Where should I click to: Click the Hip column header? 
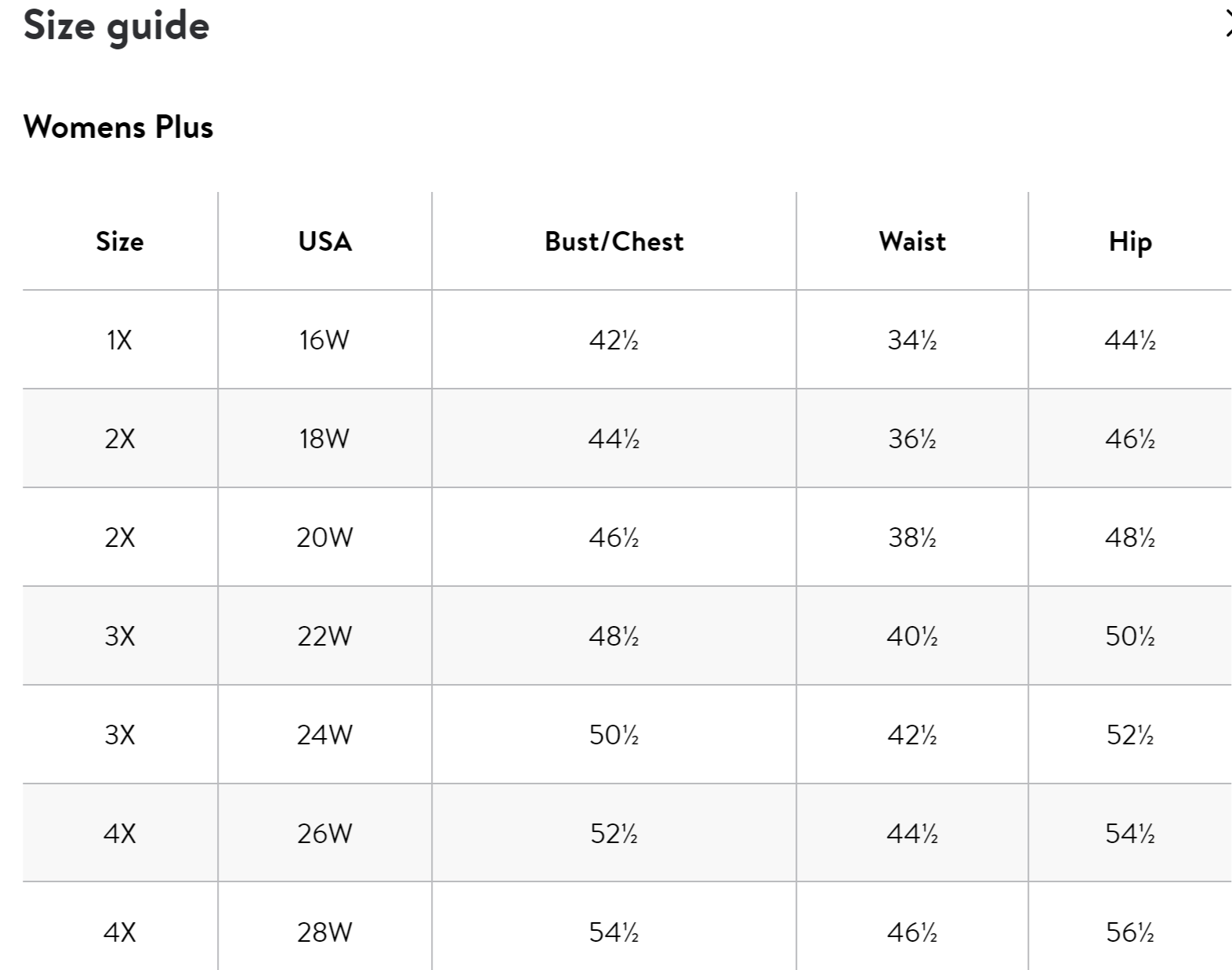(x=1129, y=241)
